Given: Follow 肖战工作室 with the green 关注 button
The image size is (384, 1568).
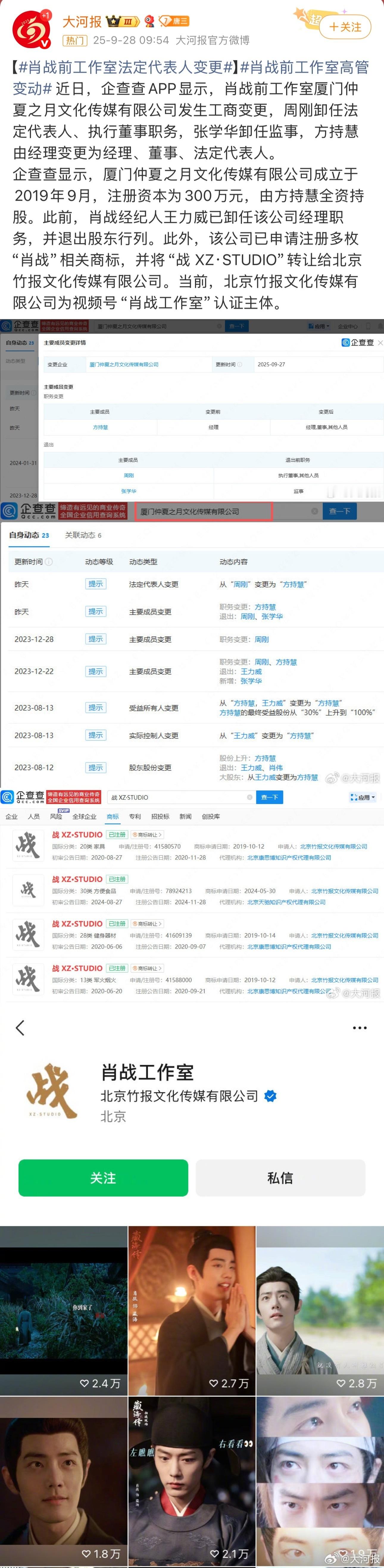Looking at the screenshot, I should 103,1178.
